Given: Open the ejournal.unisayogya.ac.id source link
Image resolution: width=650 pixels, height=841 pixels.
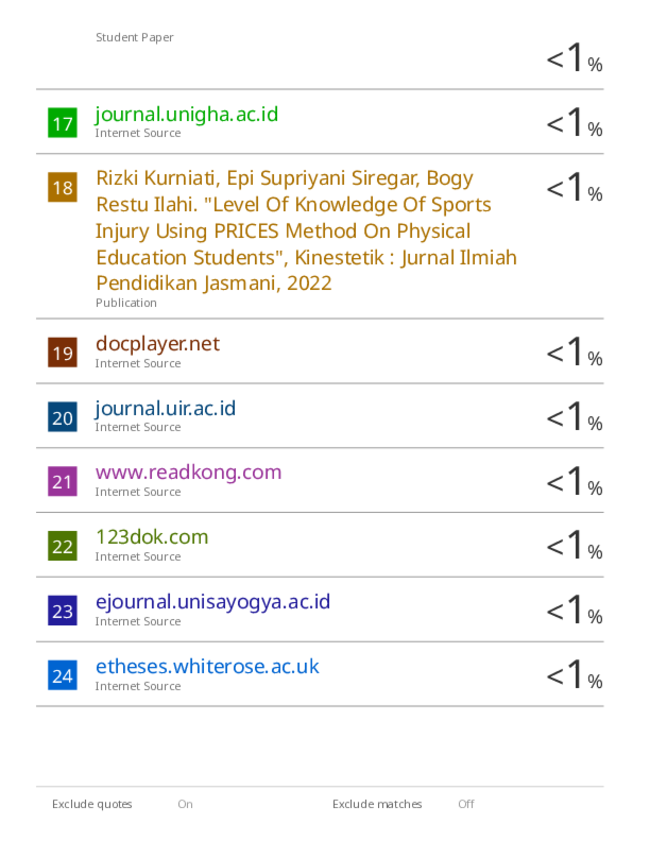Looking at the screenshot, I should [x=212, y=602].
